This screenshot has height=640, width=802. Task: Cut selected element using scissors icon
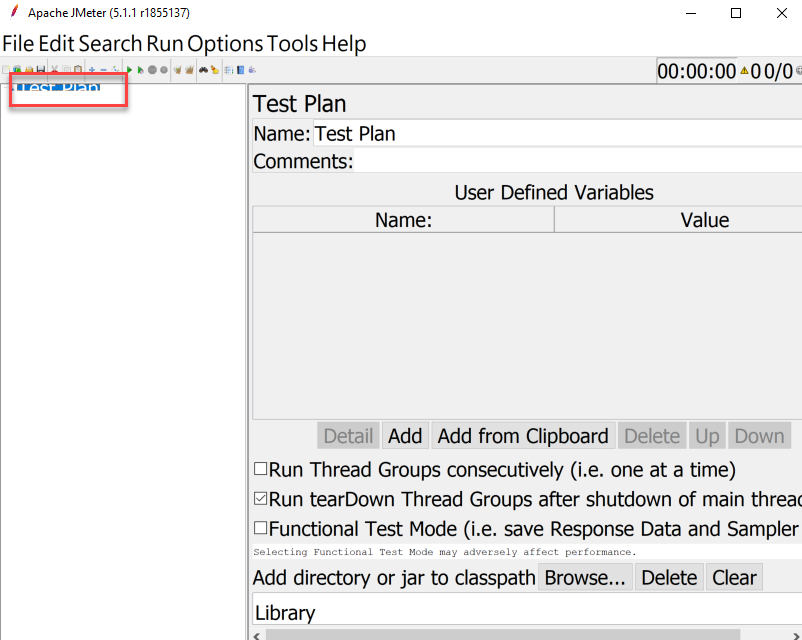[54, 69]
